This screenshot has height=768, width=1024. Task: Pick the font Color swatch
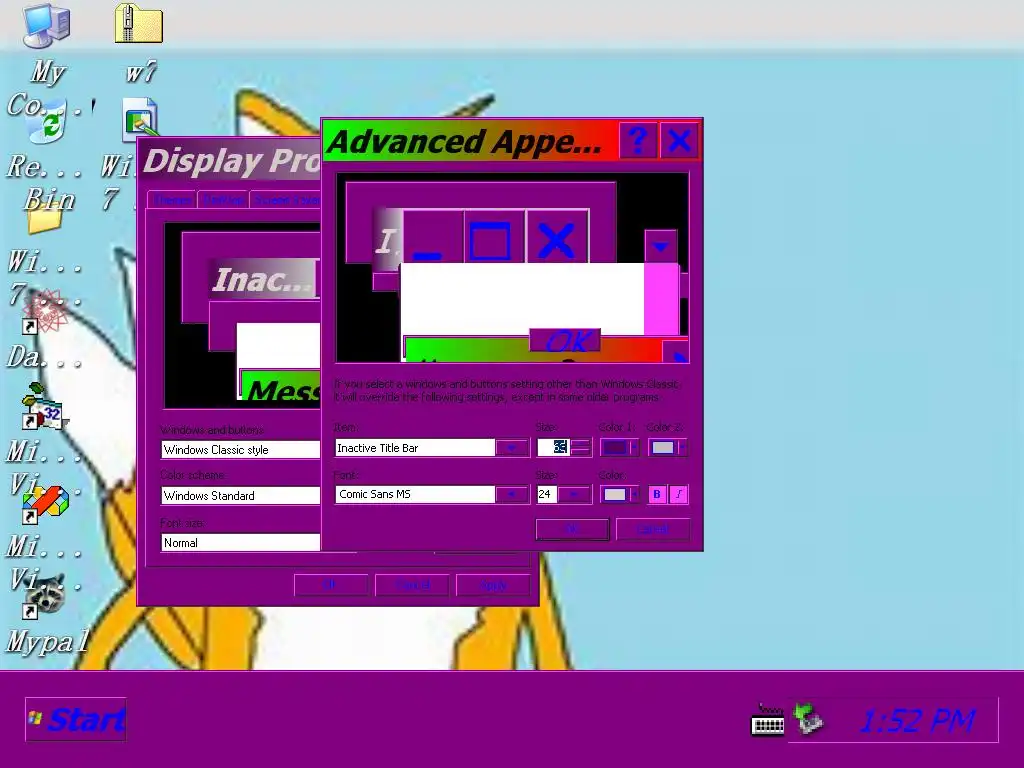(615, 494)
